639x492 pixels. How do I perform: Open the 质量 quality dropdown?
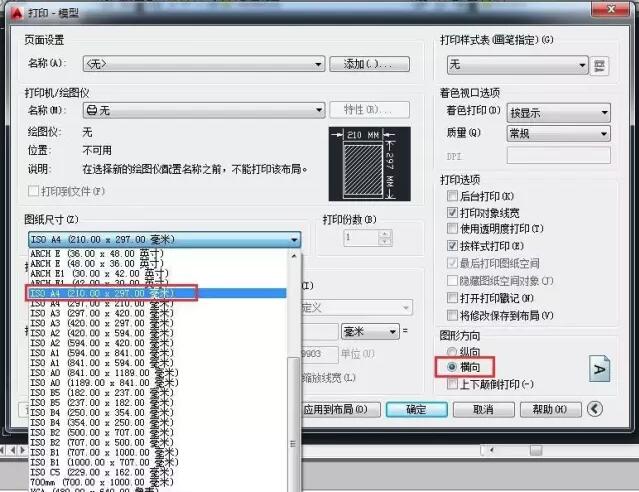[x=558, y=133]
